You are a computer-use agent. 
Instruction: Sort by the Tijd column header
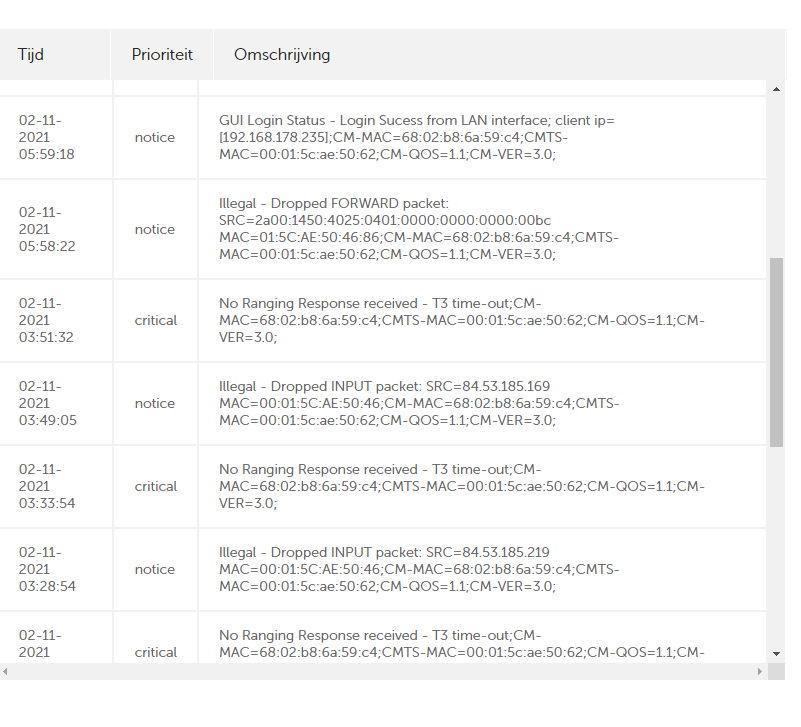[x=31, y=55]
